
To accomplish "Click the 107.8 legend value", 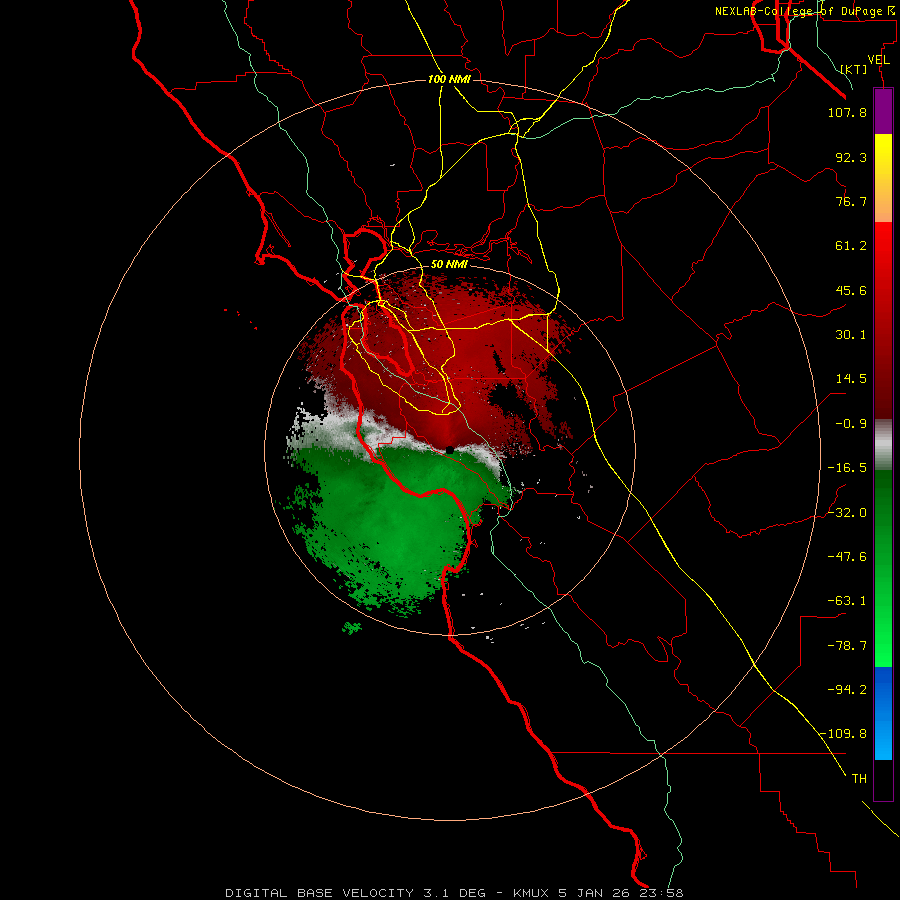I will click(x=847, y=112).
